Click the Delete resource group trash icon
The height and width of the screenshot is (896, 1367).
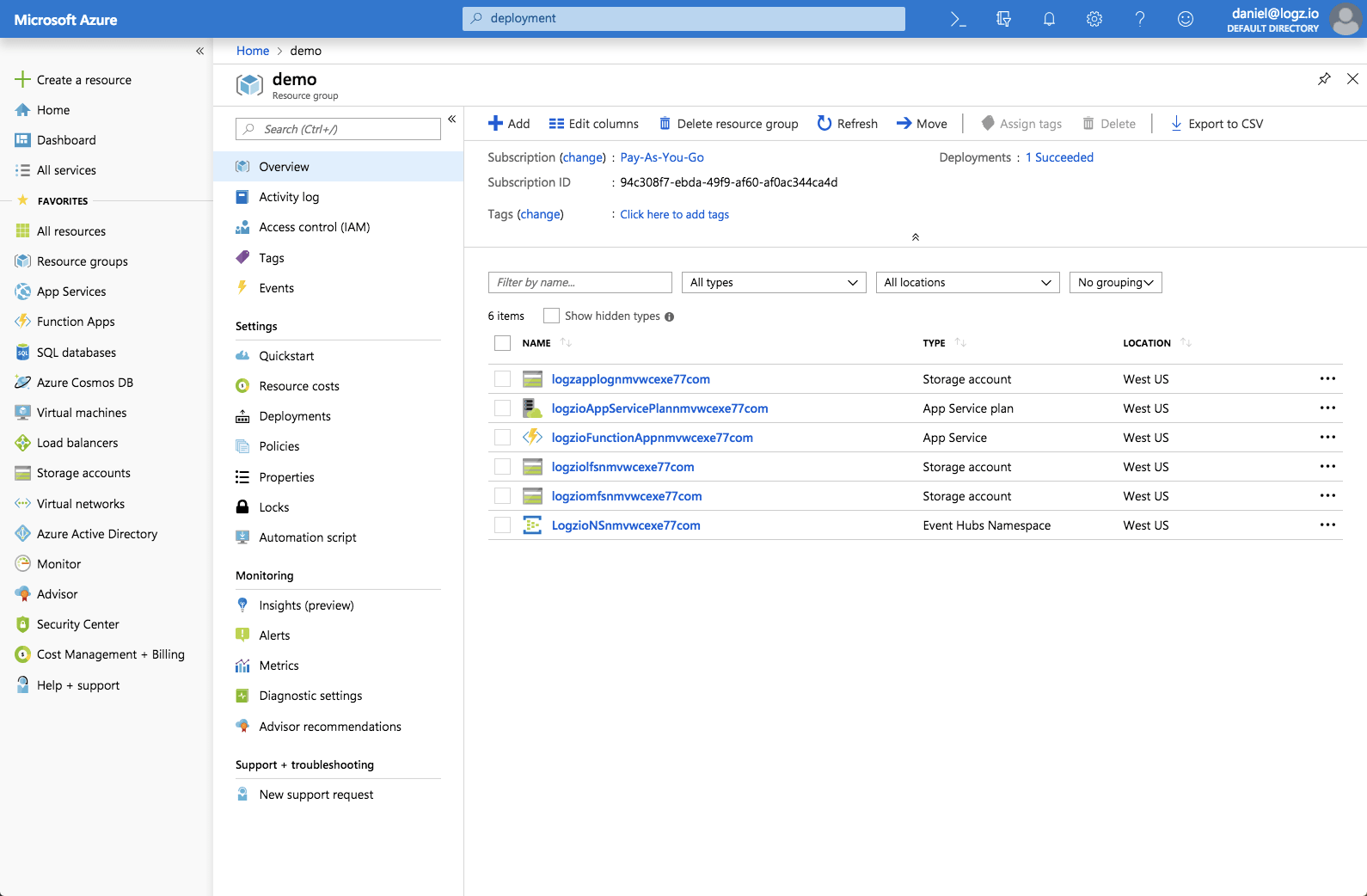pyautogui.click(x=665, y=123)
